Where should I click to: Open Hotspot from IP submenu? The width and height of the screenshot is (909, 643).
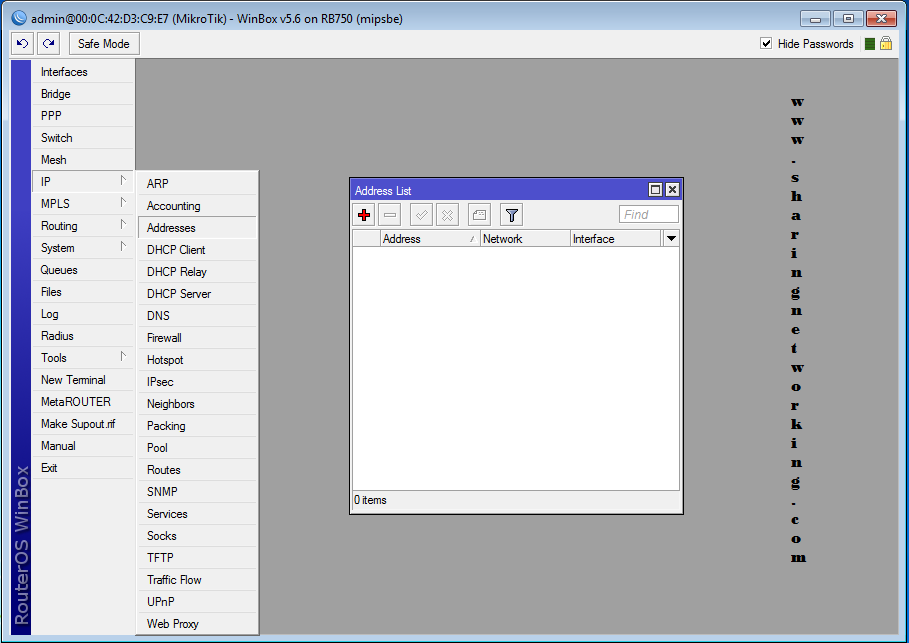pos(197,360)
